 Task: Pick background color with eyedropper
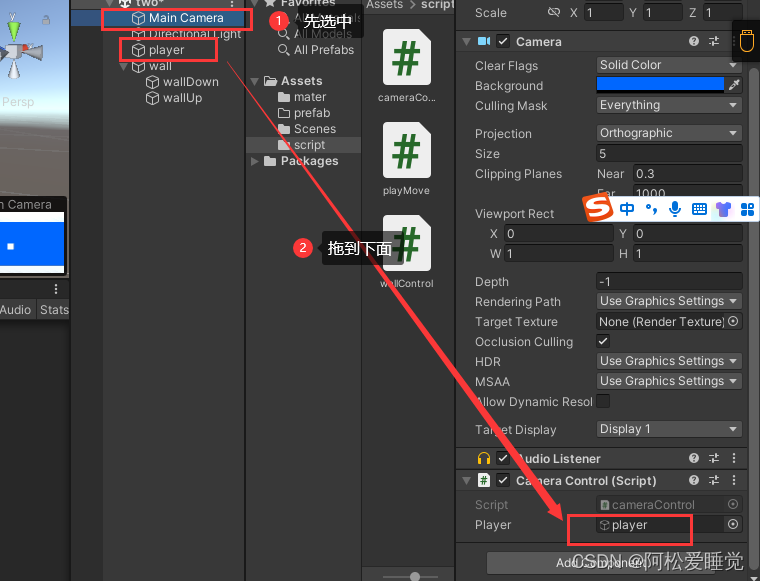(x=734, y=85)
